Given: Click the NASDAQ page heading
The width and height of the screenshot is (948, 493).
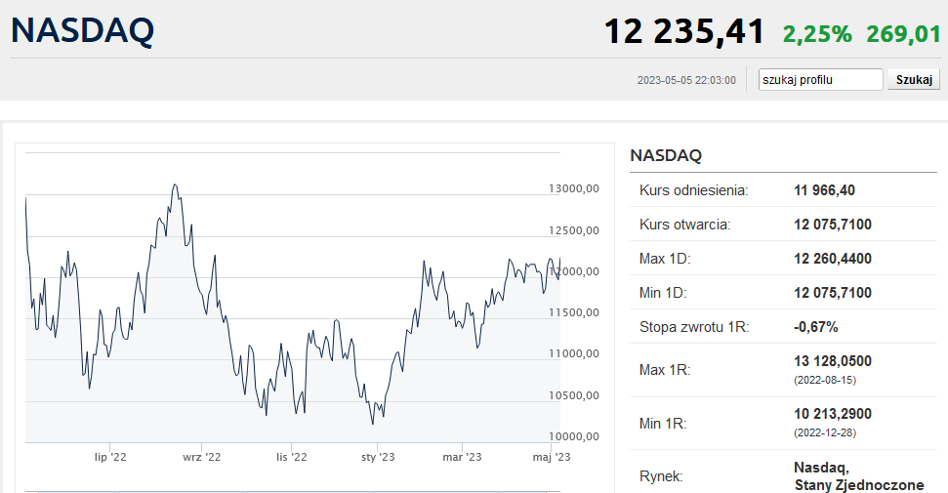Looking at the screenshot, I should tap(83, 30).
